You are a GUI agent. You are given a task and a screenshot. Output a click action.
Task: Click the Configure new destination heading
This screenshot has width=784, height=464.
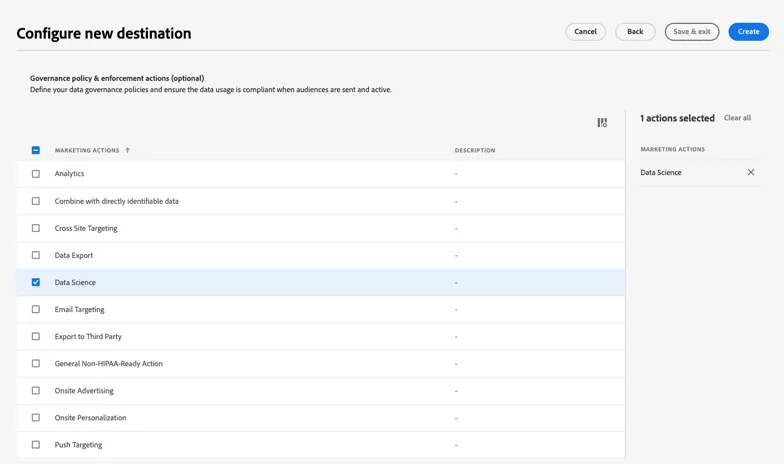[x=104, y=34]
